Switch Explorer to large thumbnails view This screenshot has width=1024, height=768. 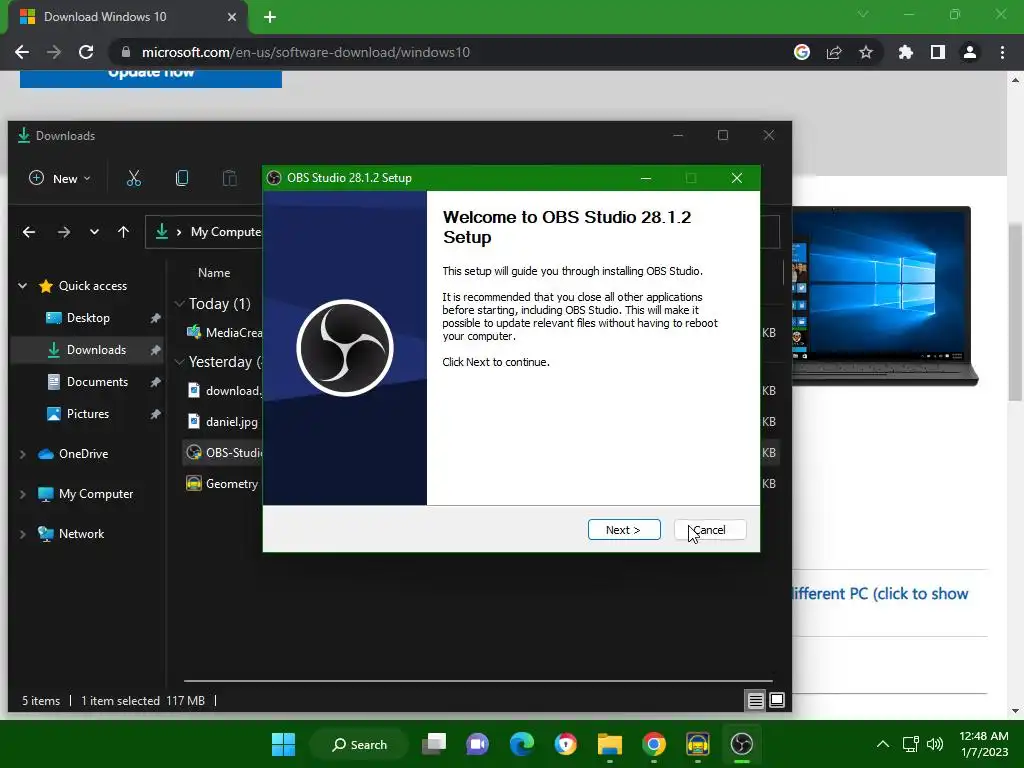(x=777, y=701)
